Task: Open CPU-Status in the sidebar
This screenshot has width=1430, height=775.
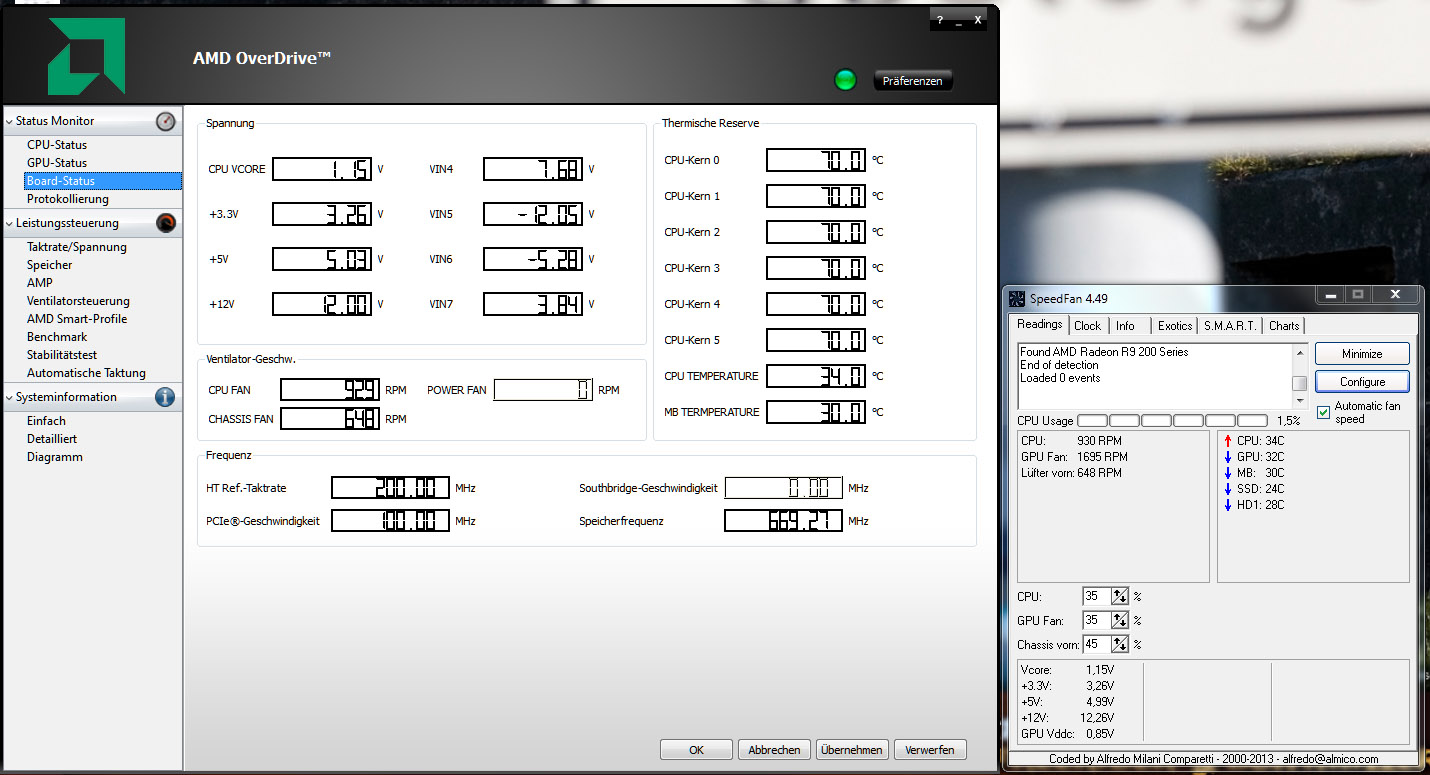Action: (x=57, y=145)
